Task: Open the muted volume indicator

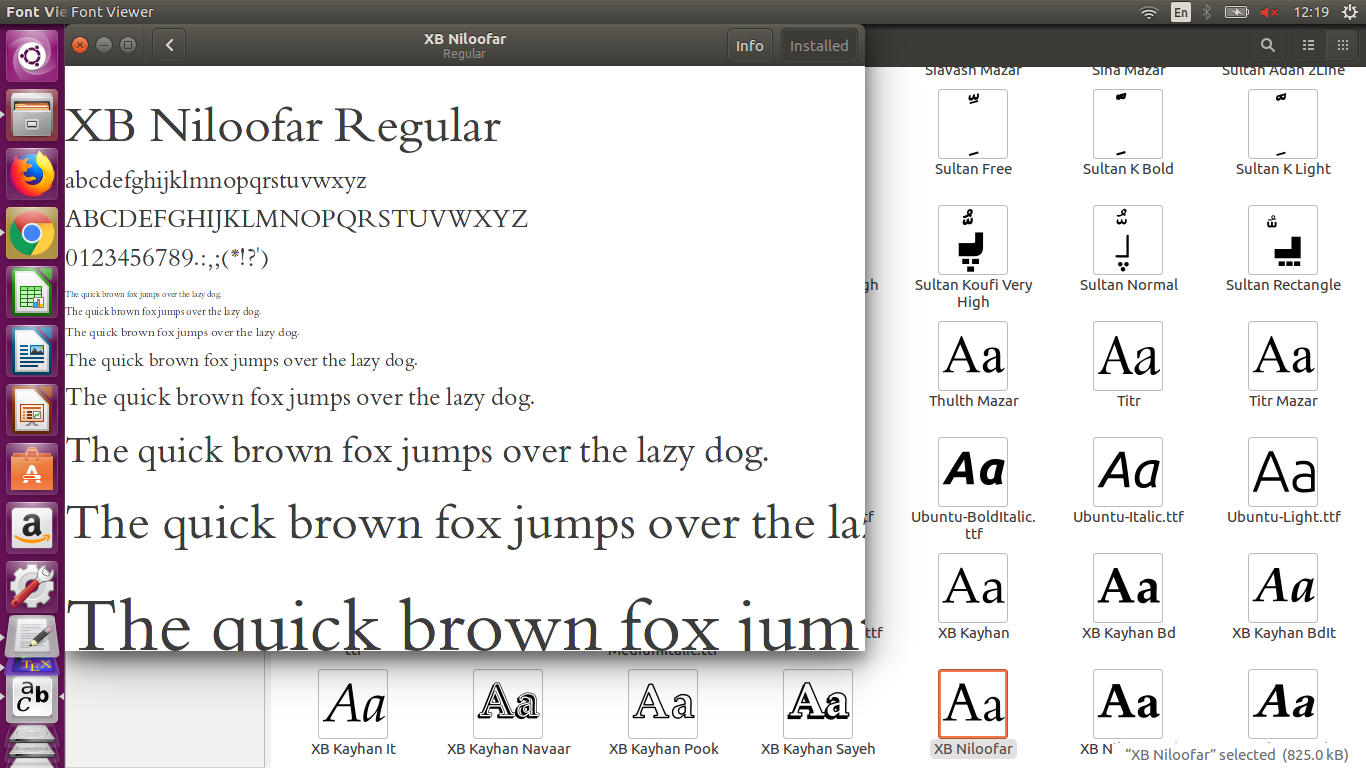Action: (x=1269, y=12)
